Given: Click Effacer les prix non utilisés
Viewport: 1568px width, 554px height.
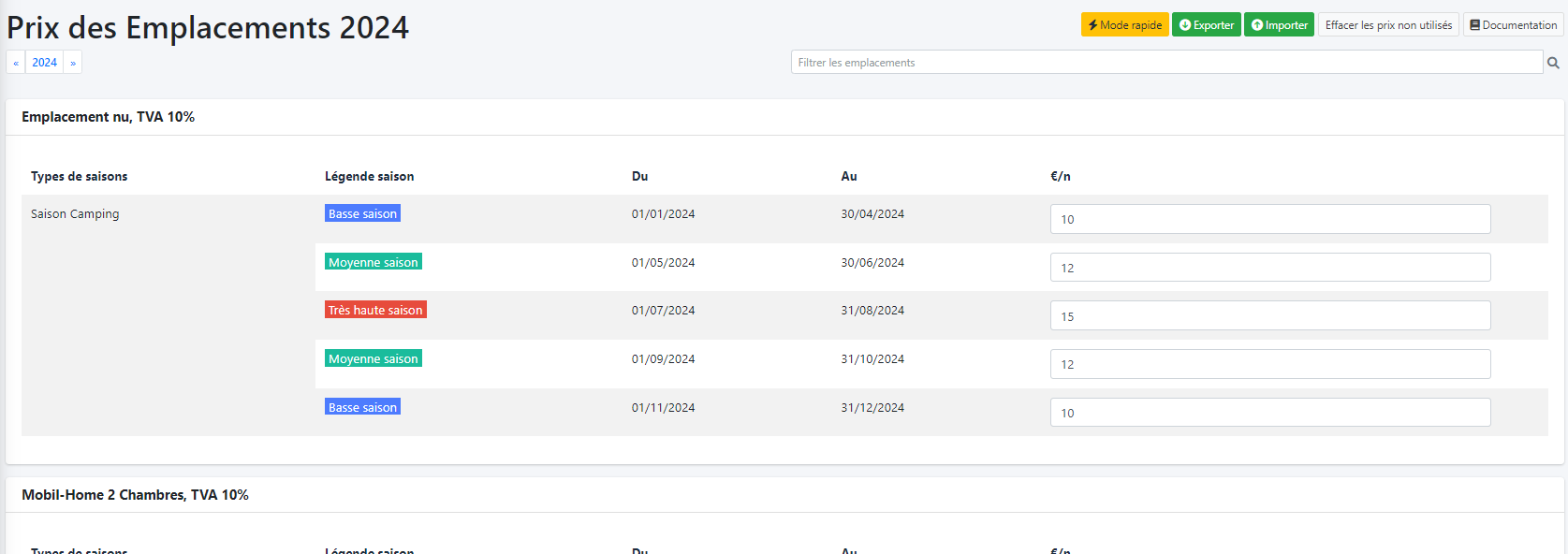Looking at the screenshot, I should point(1388,25).
